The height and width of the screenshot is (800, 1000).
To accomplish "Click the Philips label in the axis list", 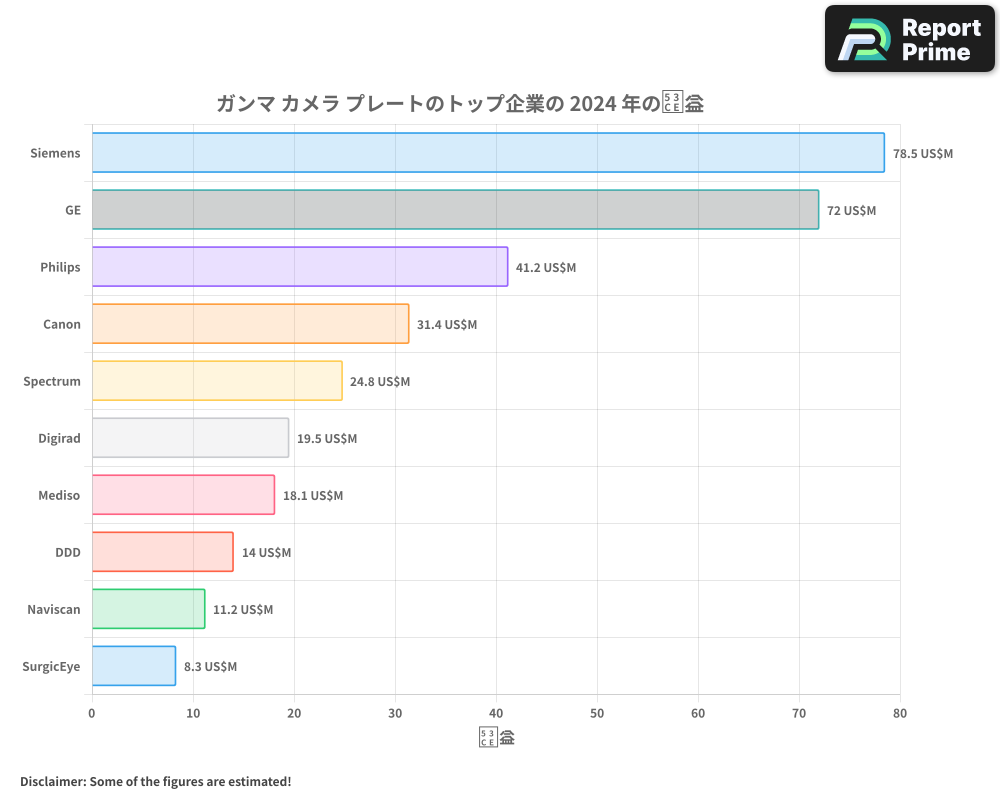I will point(61,267).
